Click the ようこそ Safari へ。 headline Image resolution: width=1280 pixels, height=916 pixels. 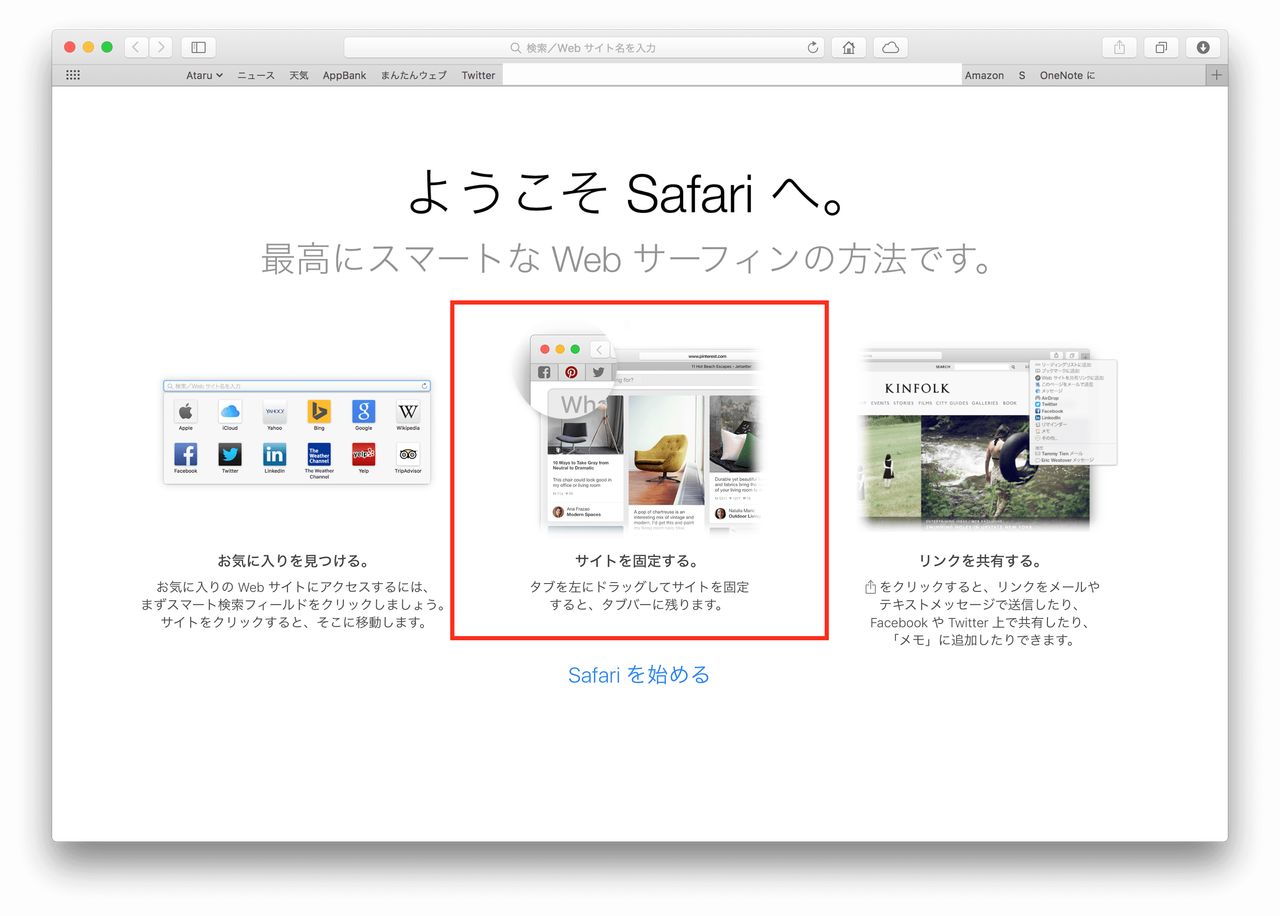coord(628,192)
